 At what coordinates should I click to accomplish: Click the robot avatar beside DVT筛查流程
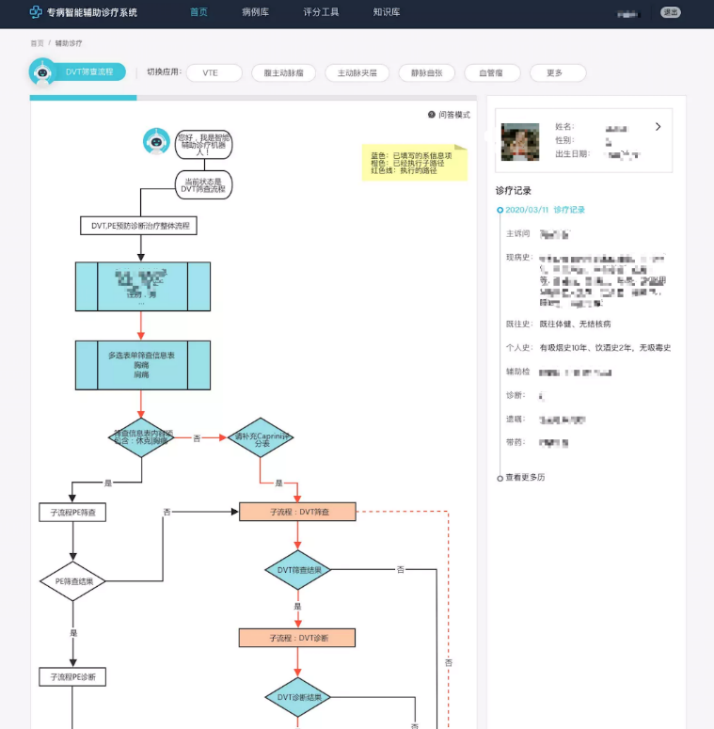tap(43, 72)
